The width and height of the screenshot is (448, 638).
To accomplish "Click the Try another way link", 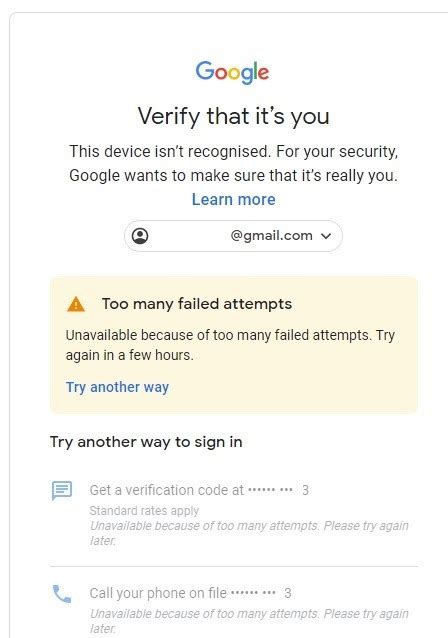I will (x=117, y=387).
